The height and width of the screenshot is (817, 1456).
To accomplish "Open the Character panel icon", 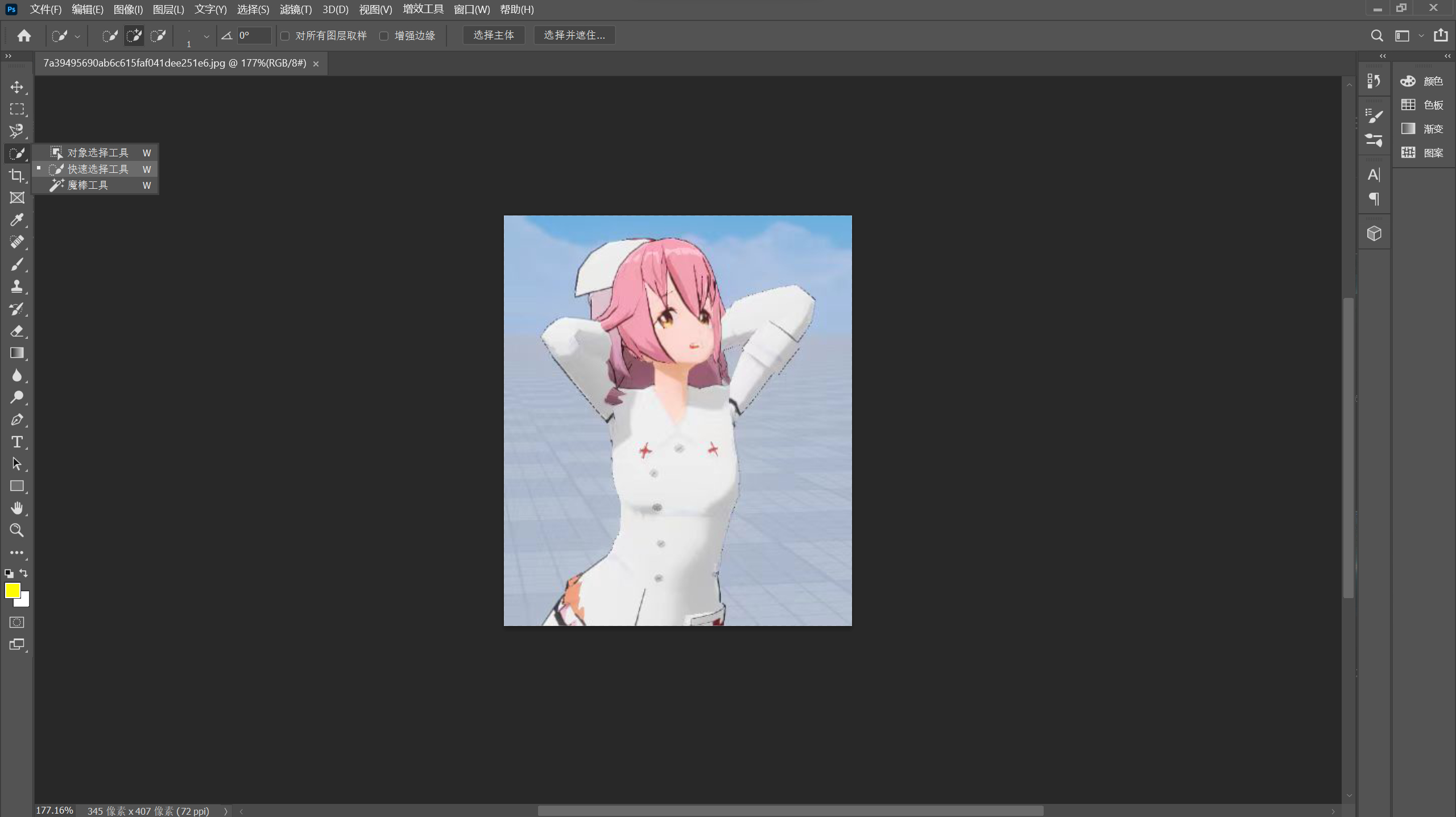I will pyautogui.click(x=1374, y=175).
